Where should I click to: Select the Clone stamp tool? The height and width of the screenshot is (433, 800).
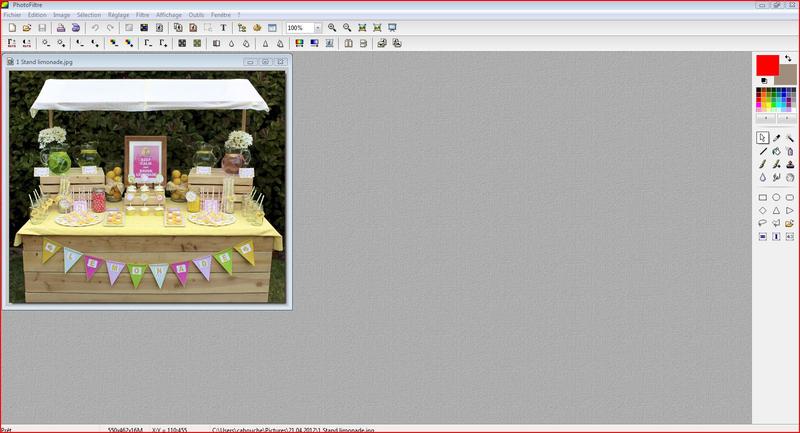pyautogui.click(x=790, y=164)
